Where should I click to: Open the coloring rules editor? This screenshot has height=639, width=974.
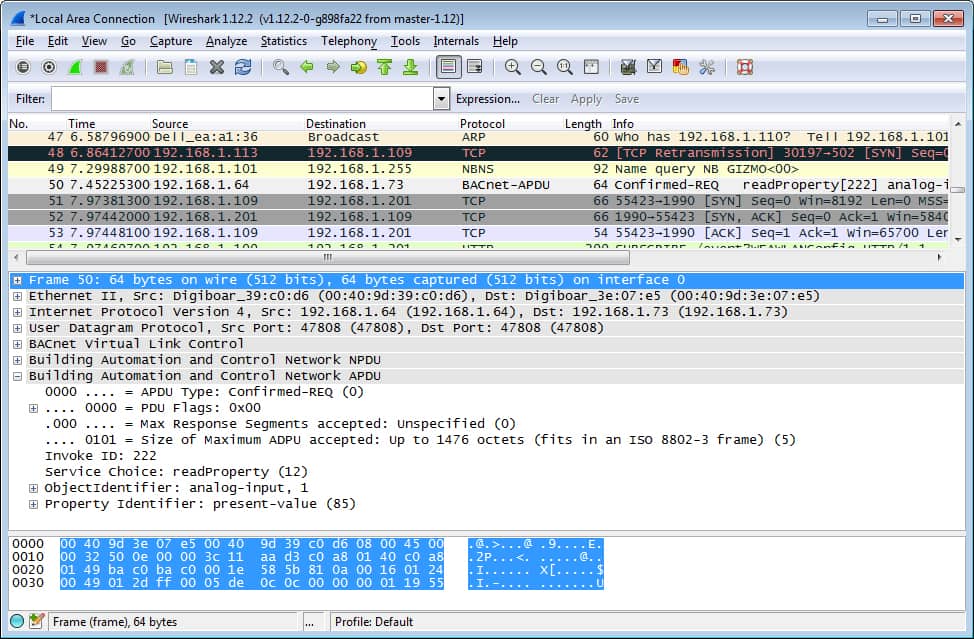pos(680,67)
